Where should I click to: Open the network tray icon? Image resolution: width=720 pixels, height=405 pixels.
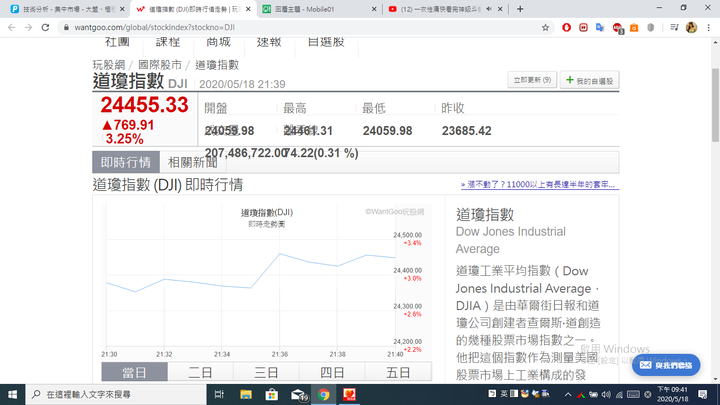point(619,394)
